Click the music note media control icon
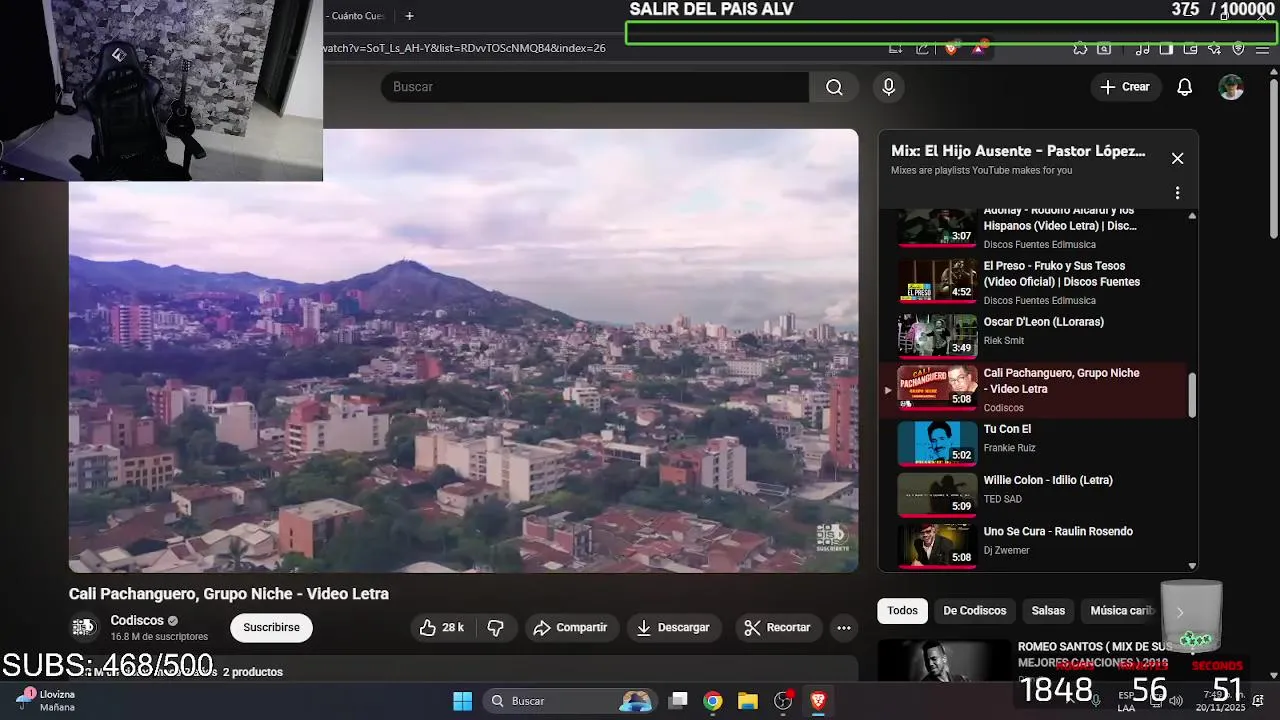This screenshot has width=1280, height=720. [1141, 48]
